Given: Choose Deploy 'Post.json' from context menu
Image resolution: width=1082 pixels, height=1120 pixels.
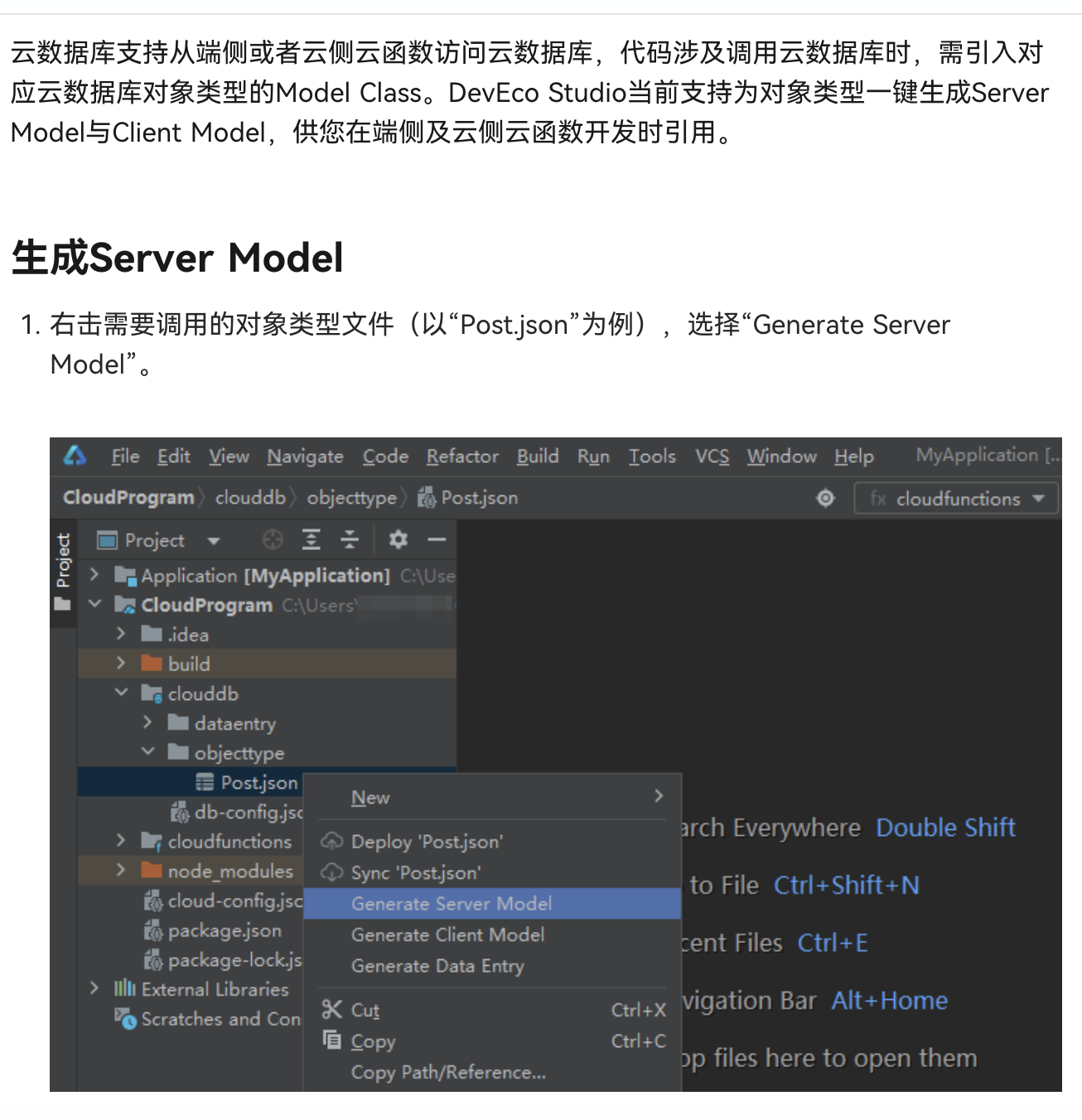Looking at the screenshot, I should [492, 842].
